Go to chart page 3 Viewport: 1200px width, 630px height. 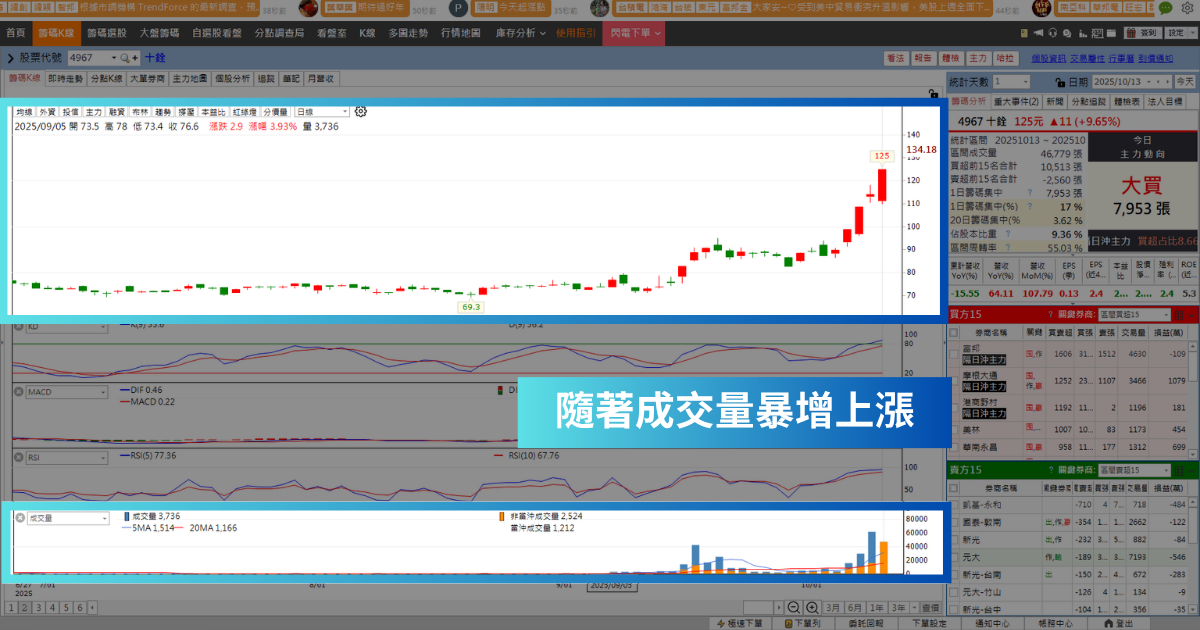tap(39, 608)
